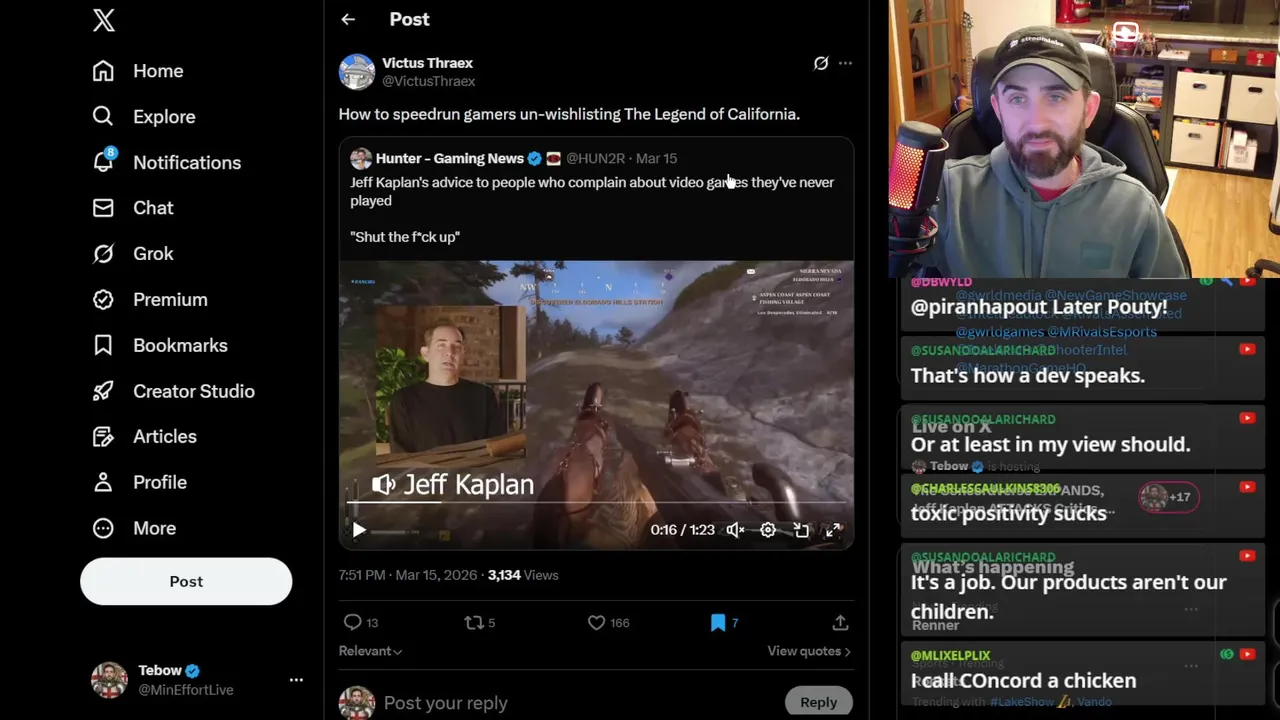The height and width of the screenshot is (720, 1280).
Task: Open the post's three-dot more menu
Action: point(845,63)
